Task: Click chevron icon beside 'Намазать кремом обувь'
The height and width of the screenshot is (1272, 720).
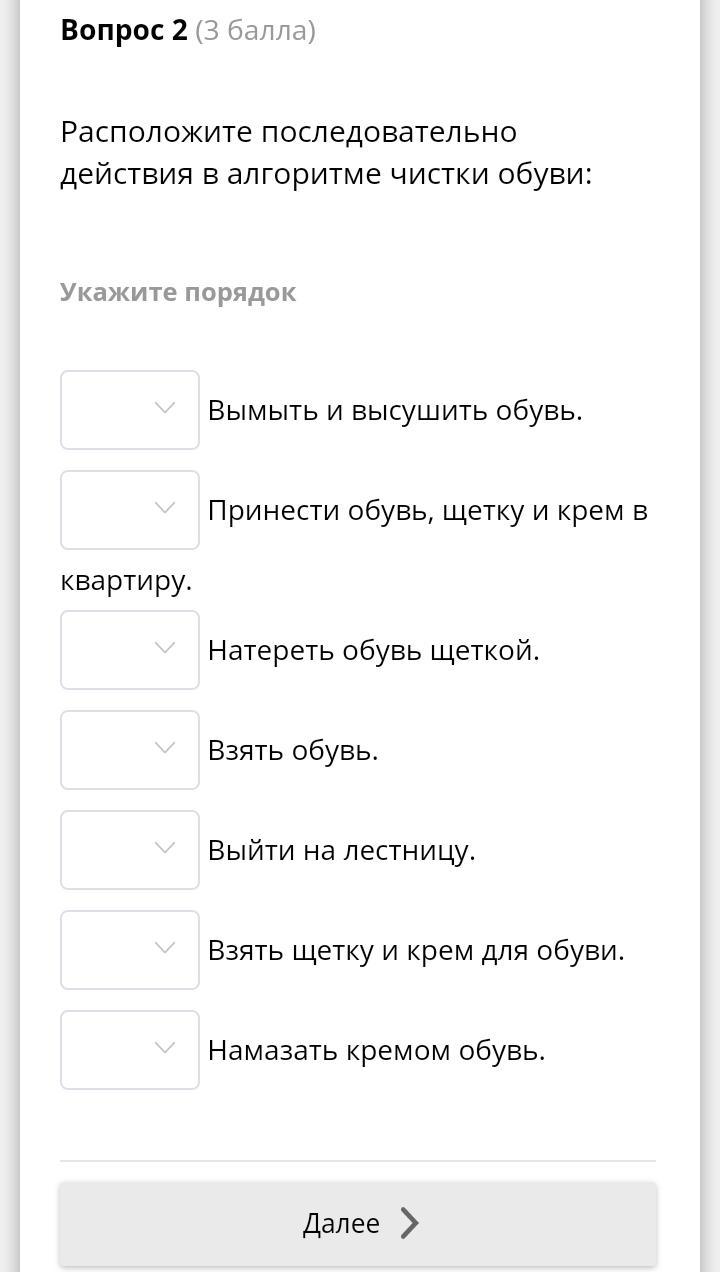Action: point(165,1048)
